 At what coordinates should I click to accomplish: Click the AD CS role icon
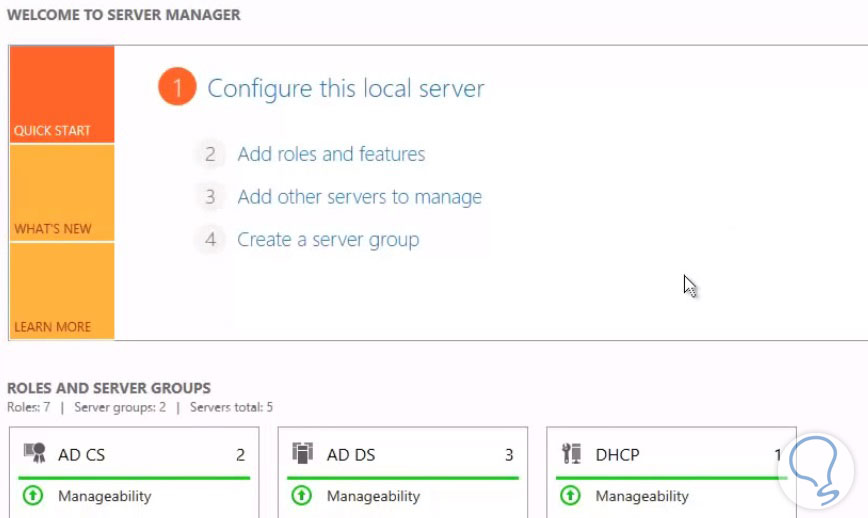34,455
